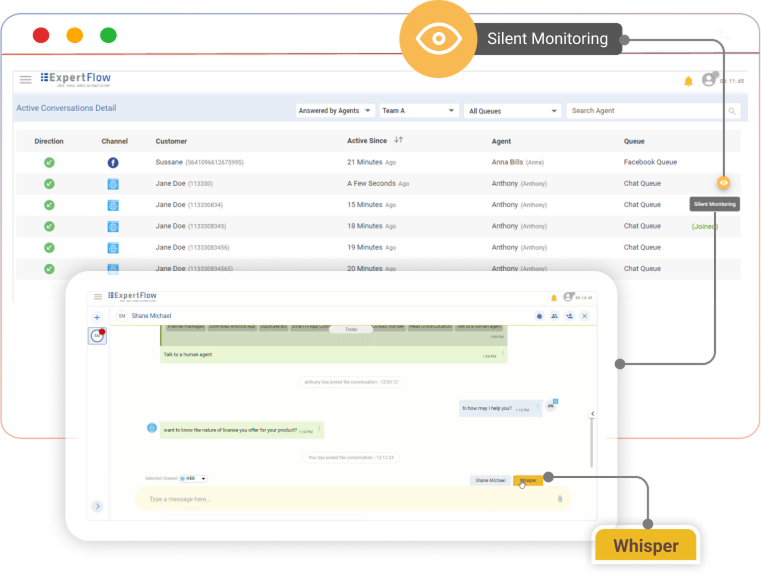The height and width of the screenshot is (577, 761).
Task: Click the search magnifier in Search Agent box
Action: (x=732, y=111)
